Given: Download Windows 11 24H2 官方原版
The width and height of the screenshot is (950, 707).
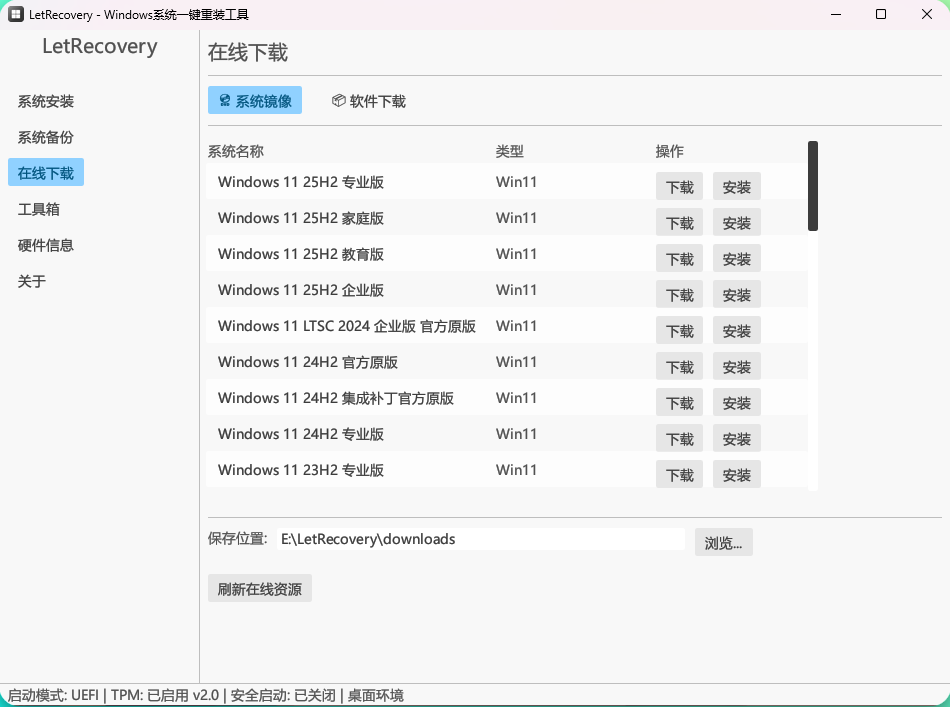Looking at the screenshot, I should (679, 367).
